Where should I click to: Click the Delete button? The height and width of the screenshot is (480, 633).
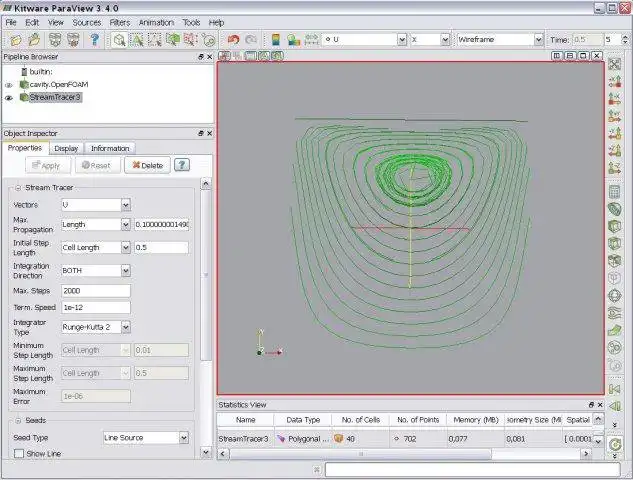147,166
